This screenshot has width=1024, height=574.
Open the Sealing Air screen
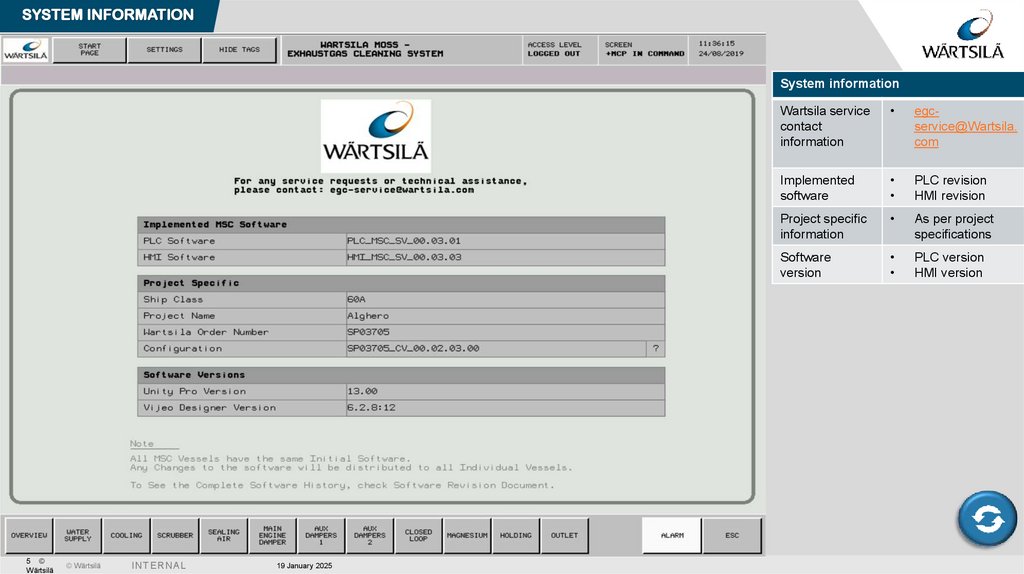(x=223, y=535)
